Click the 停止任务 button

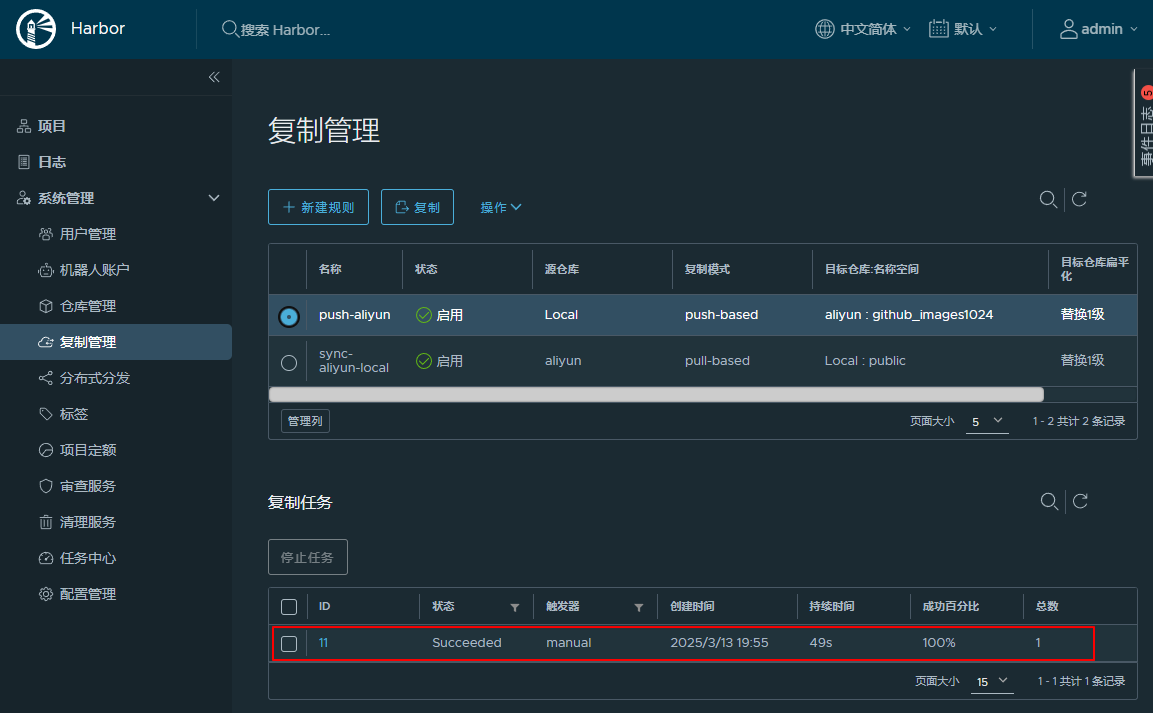[x=307, y=557]
